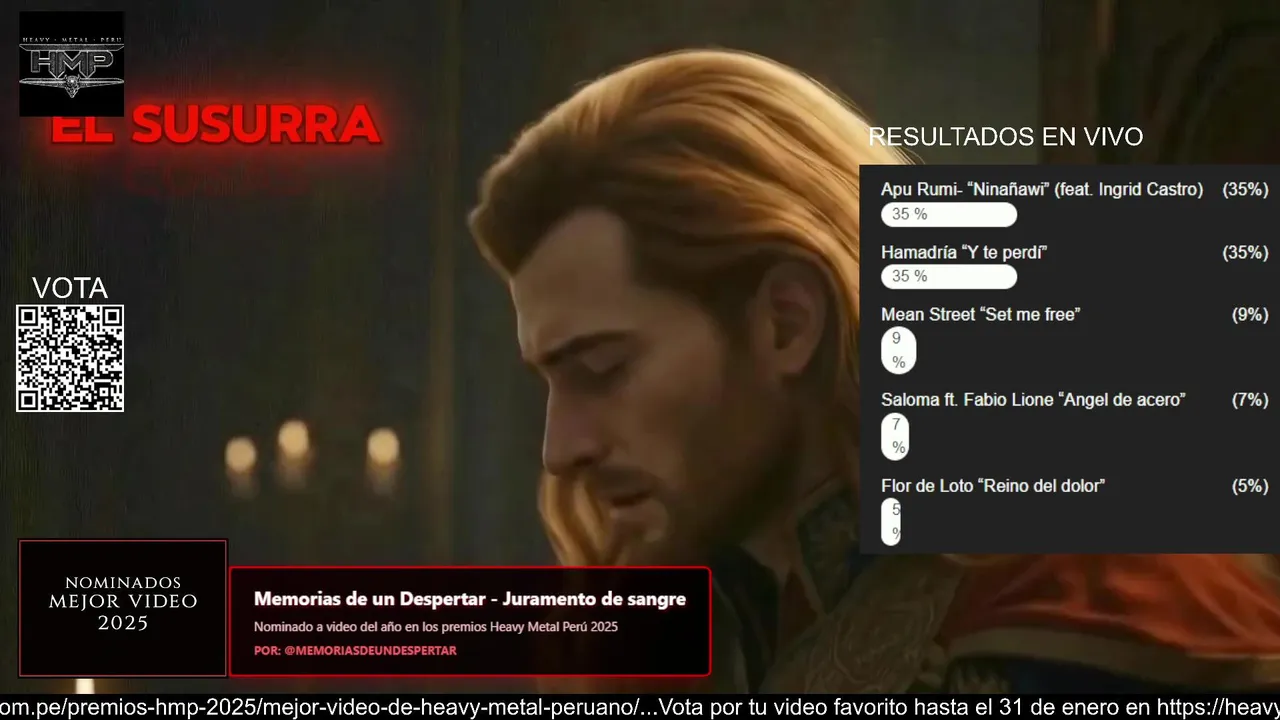Click the scrolling premios-hmp-2025 URL ticker
1280x720 pixels.
tap(328, 707)
